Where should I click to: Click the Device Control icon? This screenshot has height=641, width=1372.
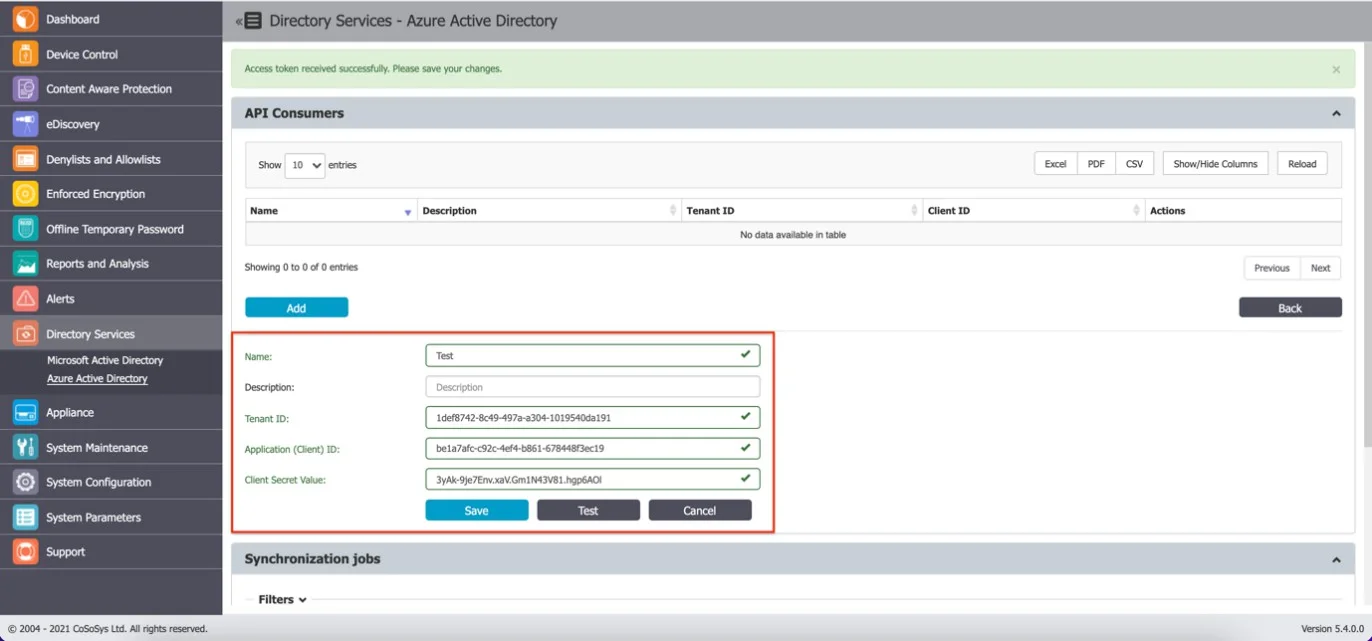click(26, 54)
